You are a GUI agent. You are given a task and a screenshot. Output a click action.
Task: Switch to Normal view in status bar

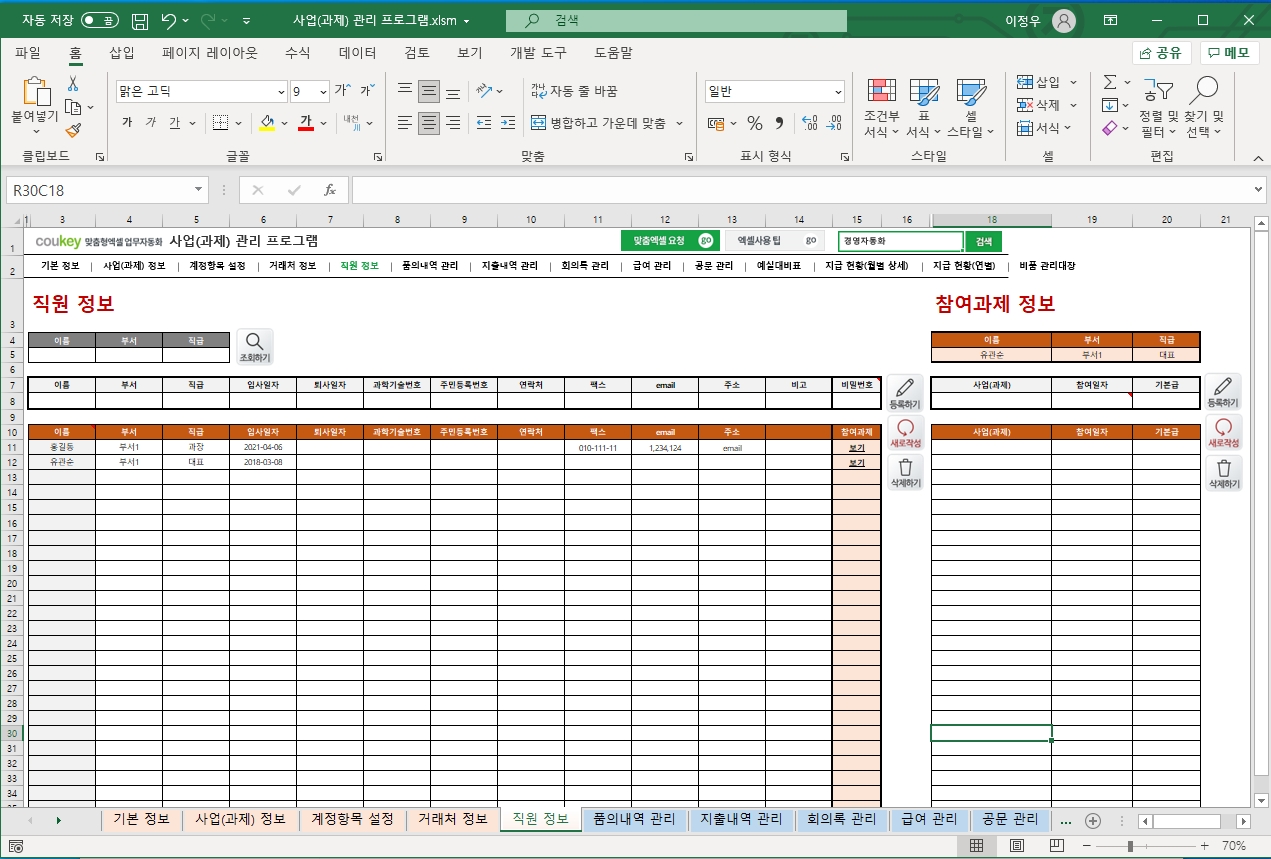[x=976, y=846]
